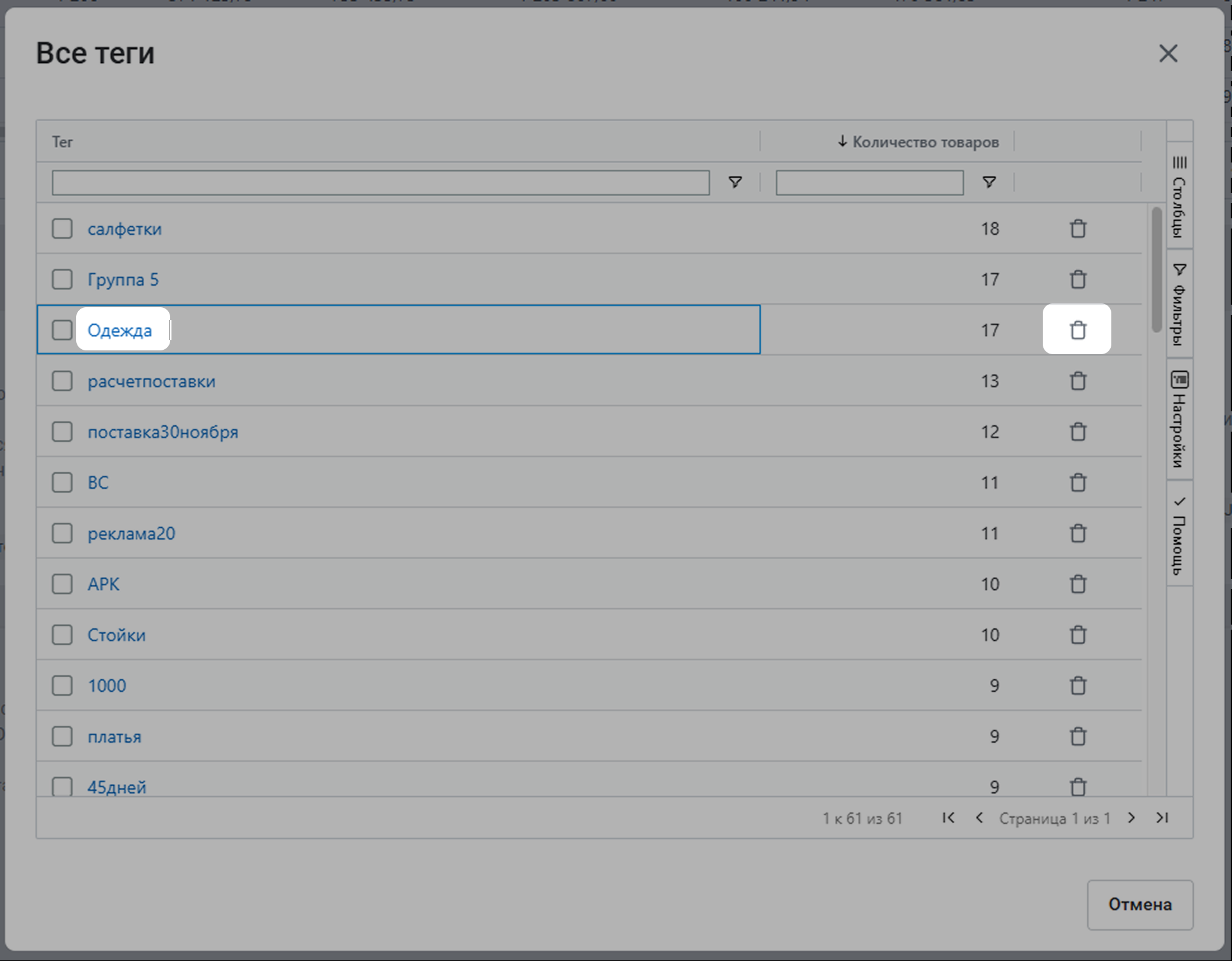Click the tag list vertical scrollbar
The width and height of the screenshot is (1232, 961).
[x=1156, y=268]
